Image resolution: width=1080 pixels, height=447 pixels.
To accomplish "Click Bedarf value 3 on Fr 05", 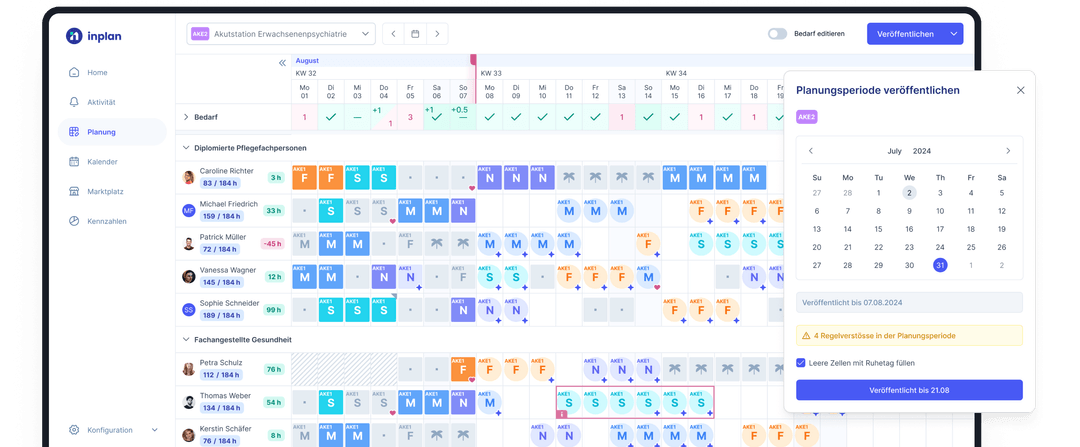I will (x=410, y=117).
